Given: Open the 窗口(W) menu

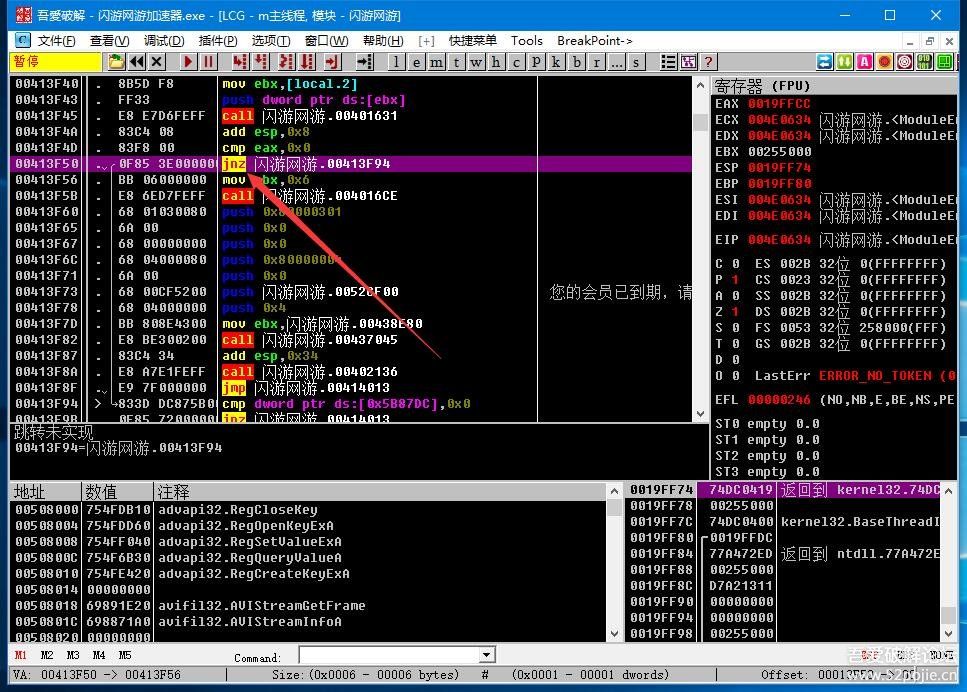Looking at the screenshot, I should [326, 41].
